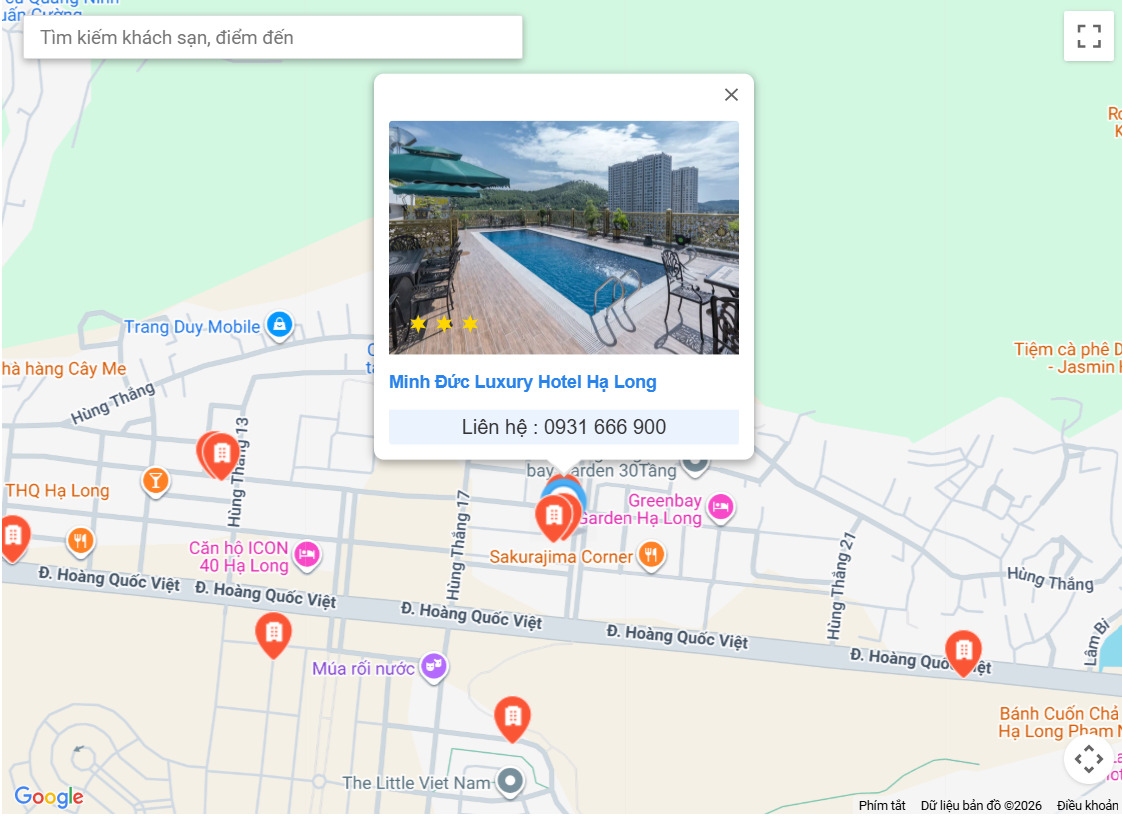The image size is (1122, 817).
Task: Click contact number 0931 666 900 button
Action: 564,427
